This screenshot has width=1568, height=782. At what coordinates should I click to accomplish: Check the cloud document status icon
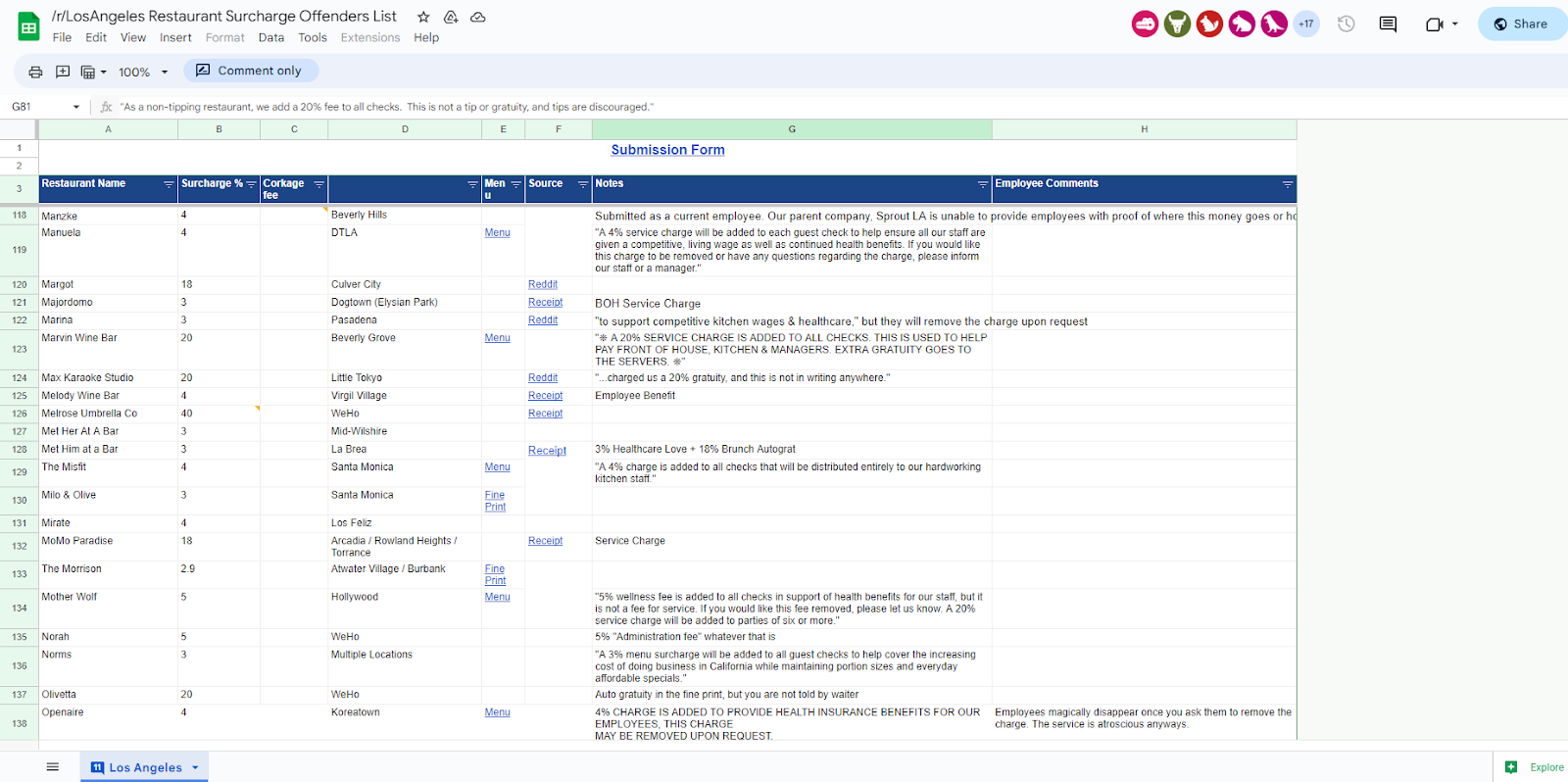point(478,17)
